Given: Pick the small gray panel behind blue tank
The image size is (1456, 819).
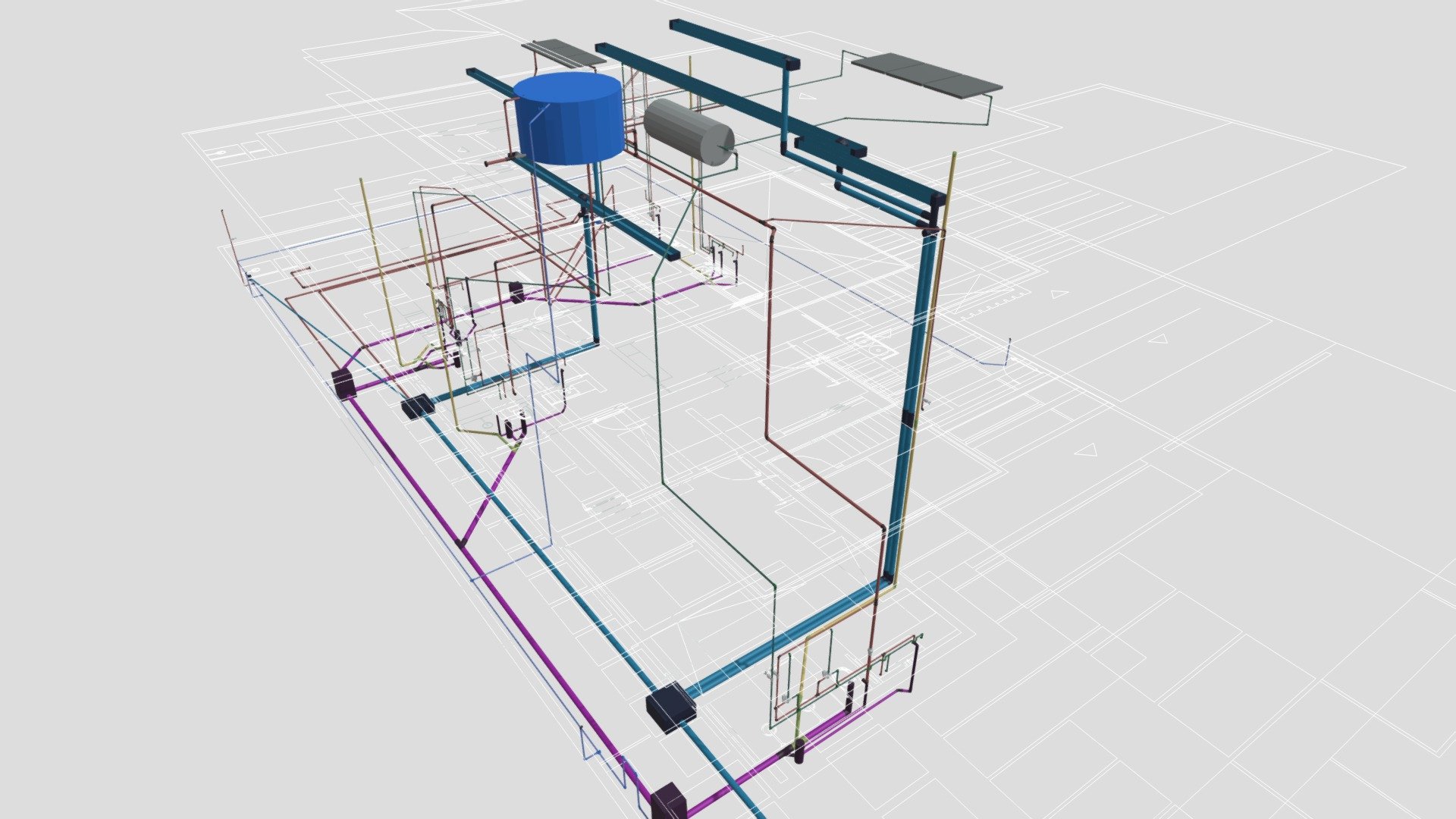Looking at the screenshot, I should point(557,52).
